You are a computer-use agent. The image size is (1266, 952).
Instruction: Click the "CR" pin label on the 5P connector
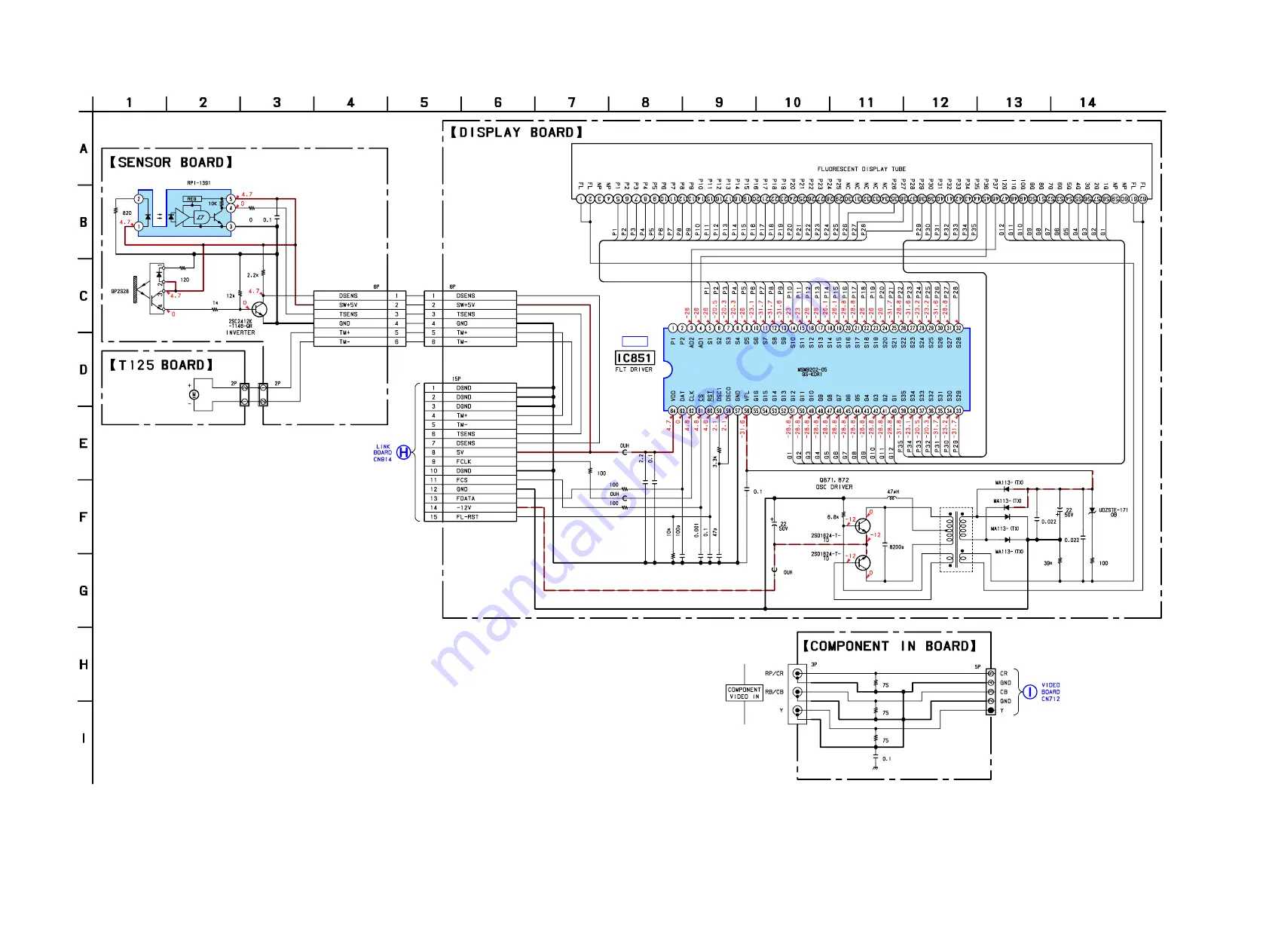click(x=1004, y=674)
